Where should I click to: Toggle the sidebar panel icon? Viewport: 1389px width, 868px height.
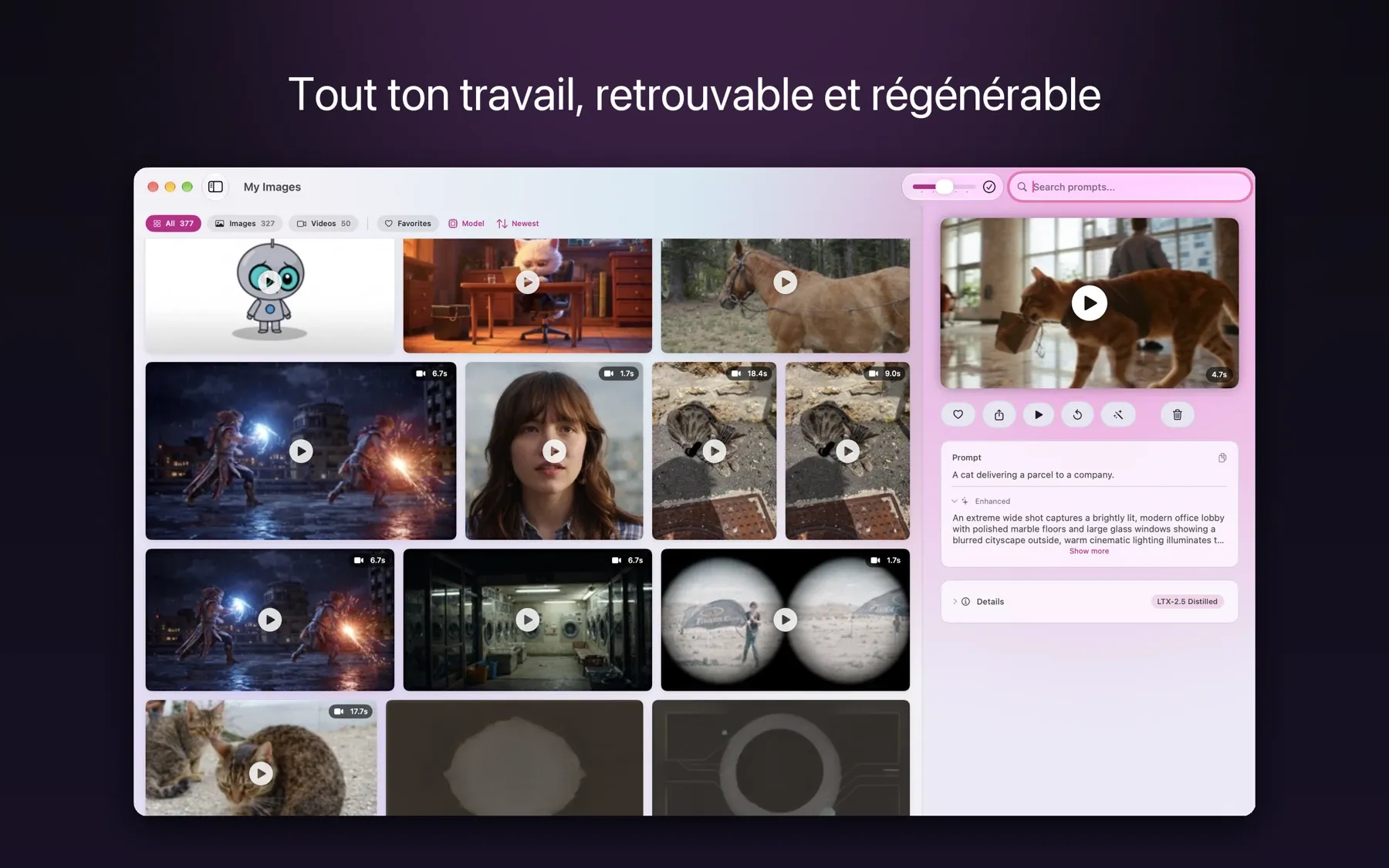tap(215, 187)
